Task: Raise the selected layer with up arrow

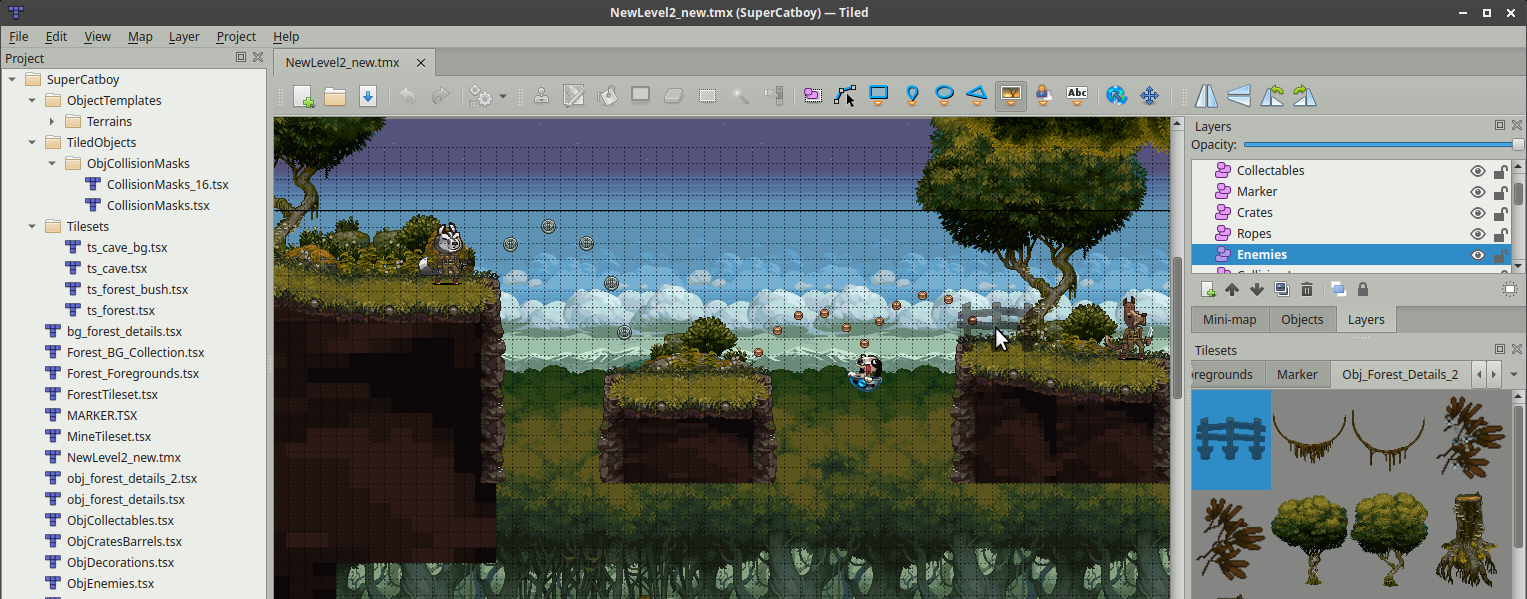Action: [x=1231, y=289]
